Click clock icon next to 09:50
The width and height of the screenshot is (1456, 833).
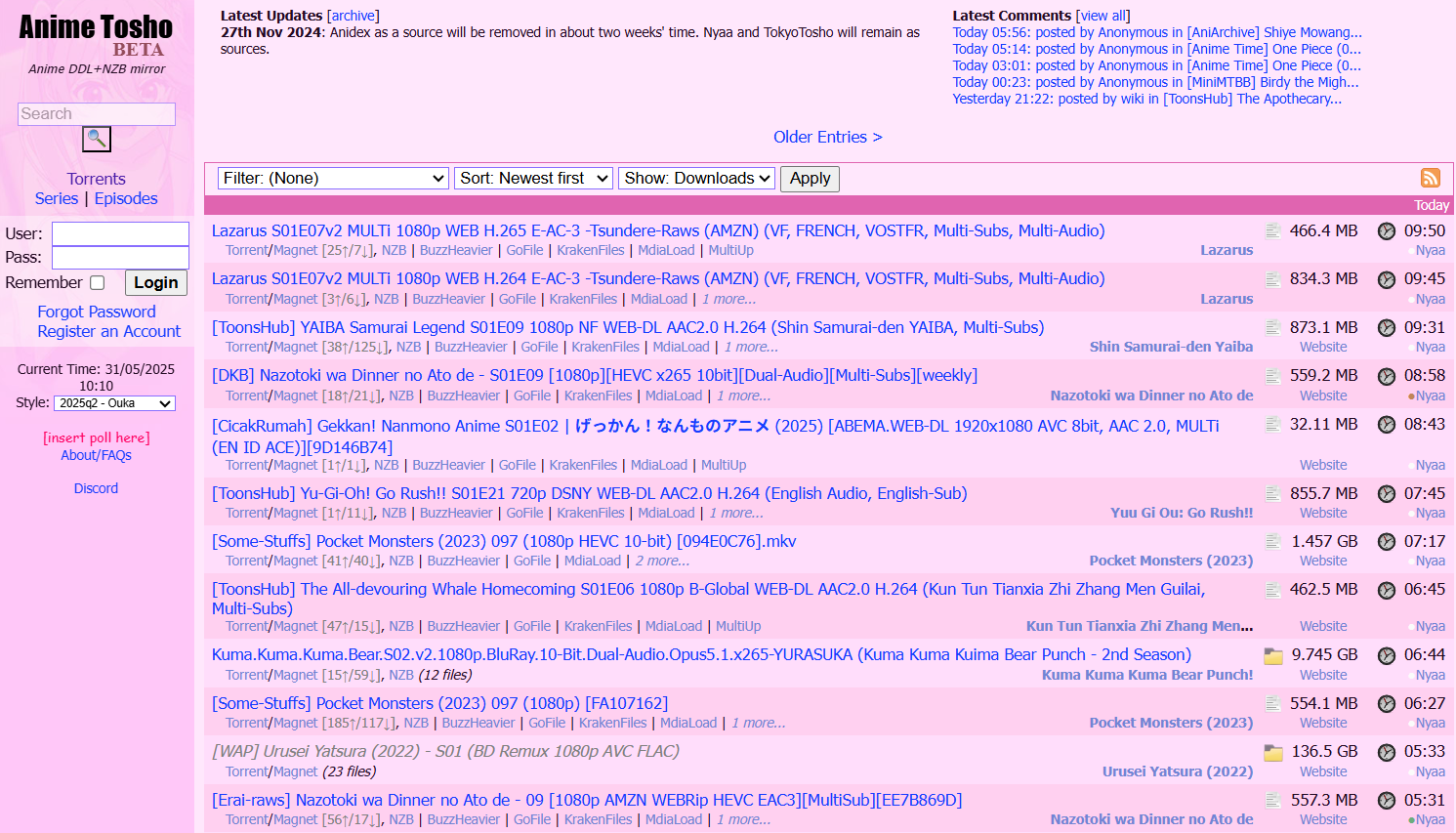pyautogui.click(x=1387, y=231)
